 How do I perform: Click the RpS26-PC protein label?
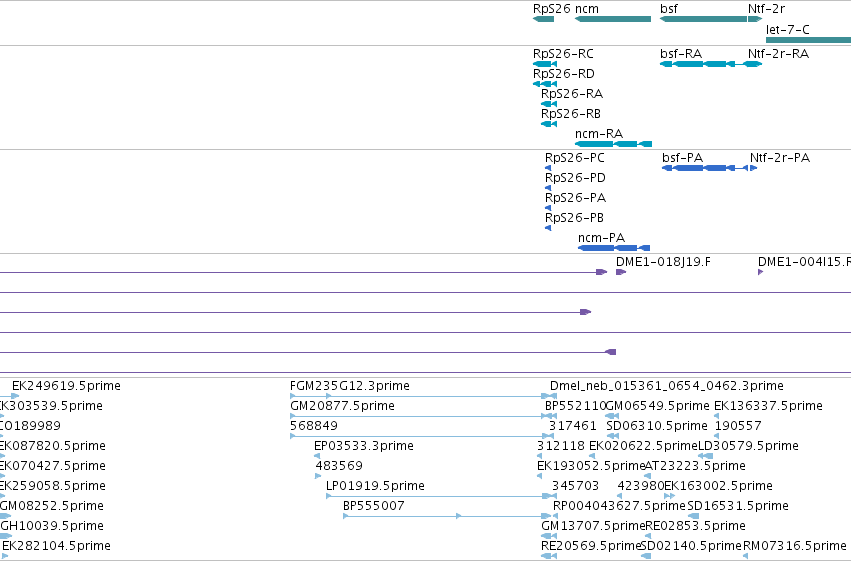pyautogui.click(x=575, y=158)
